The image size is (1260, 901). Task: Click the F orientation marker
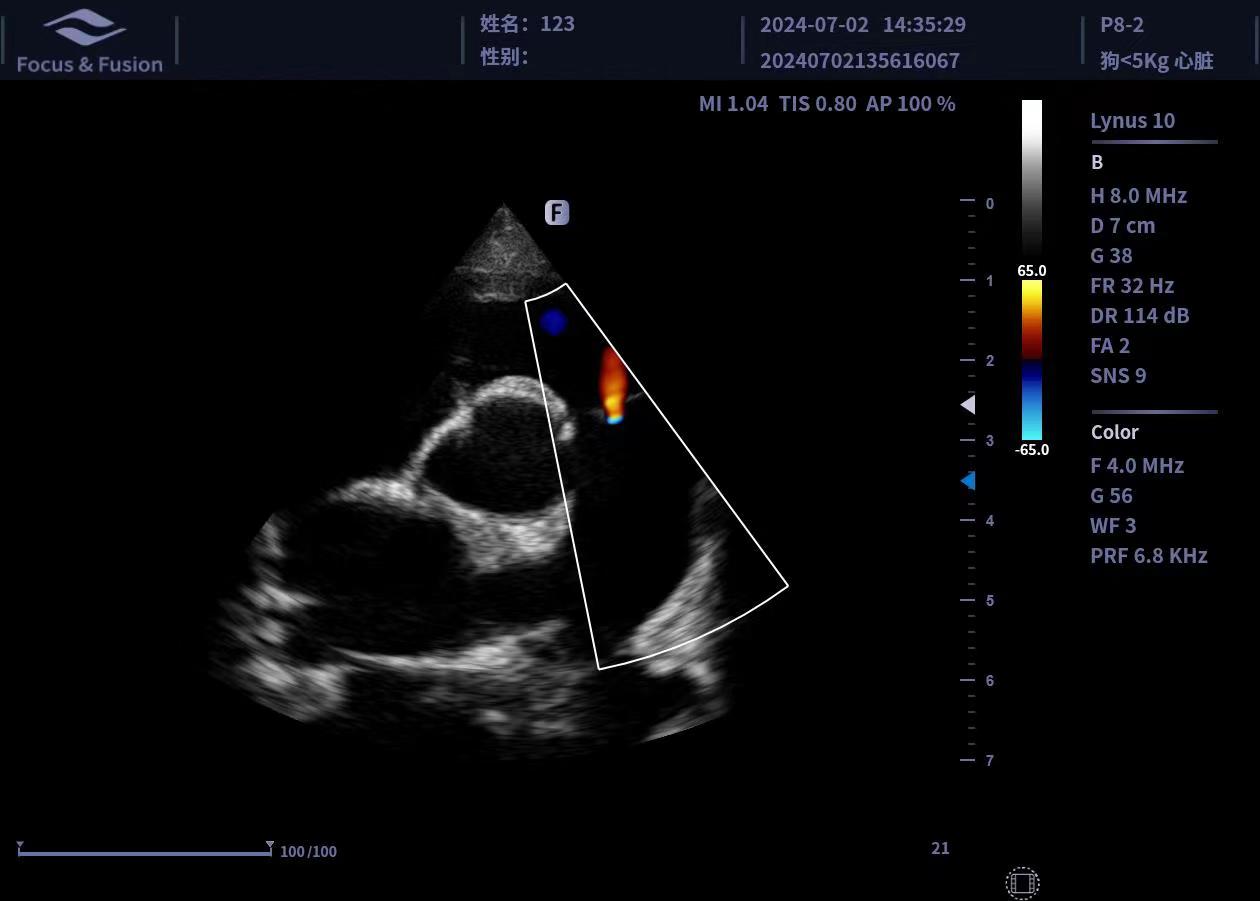tap(556, 212)
